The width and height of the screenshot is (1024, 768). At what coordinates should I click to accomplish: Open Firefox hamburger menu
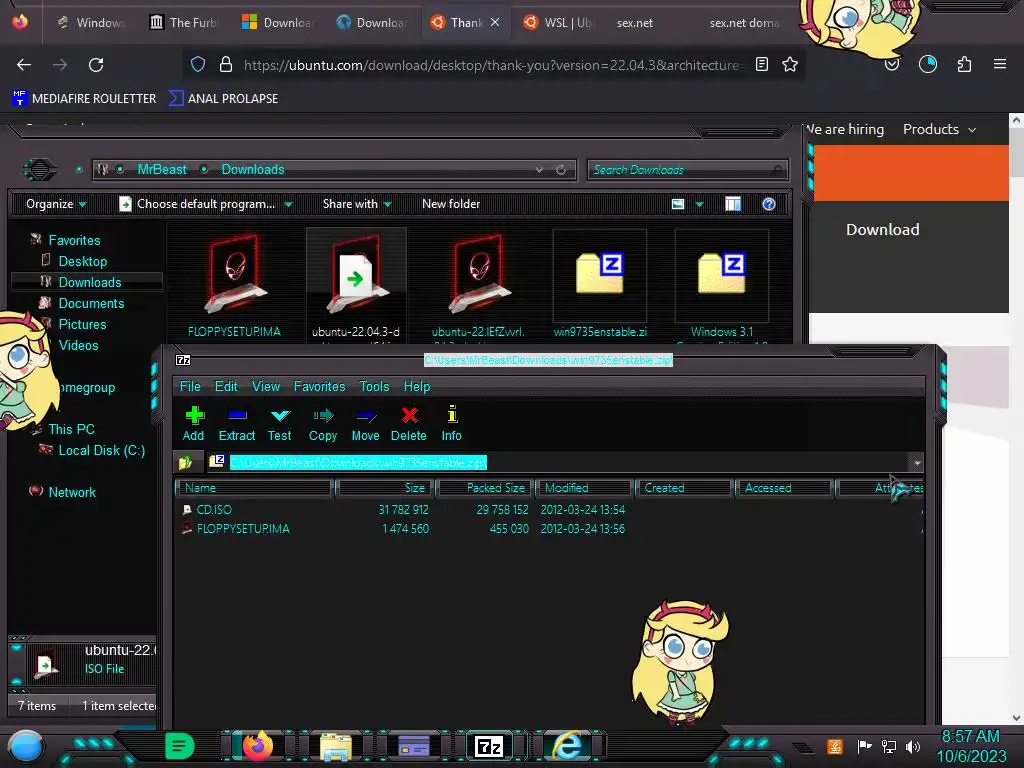tap(1000, 65)
